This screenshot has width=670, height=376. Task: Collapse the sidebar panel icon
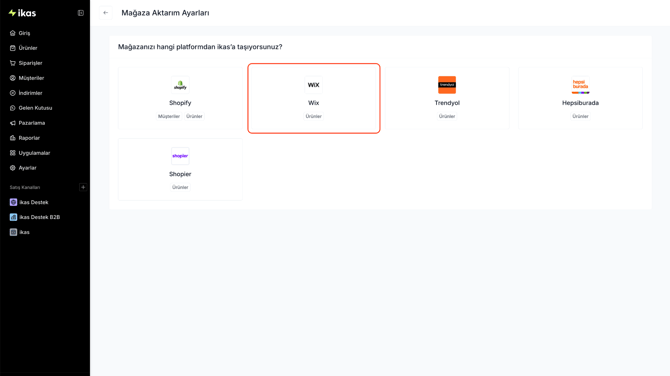(x=80, y=13)
